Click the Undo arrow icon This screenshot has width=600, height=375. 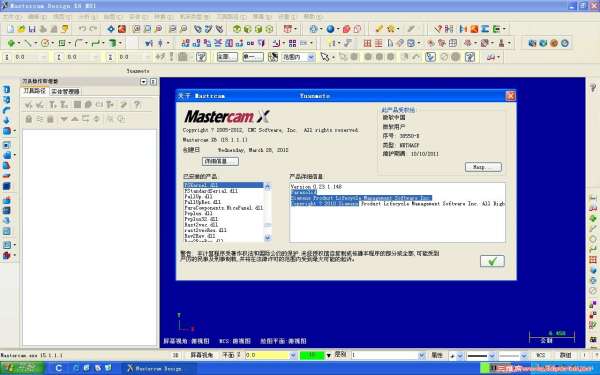coord(82,29)
